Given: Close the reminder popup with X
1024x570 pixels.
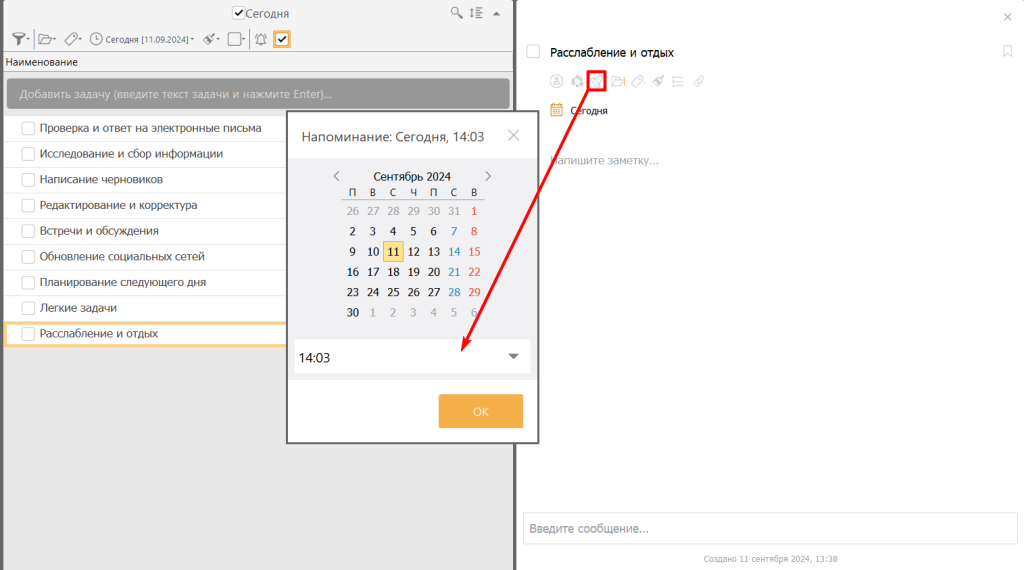Looking at the screenshot, I should point(513,136).
